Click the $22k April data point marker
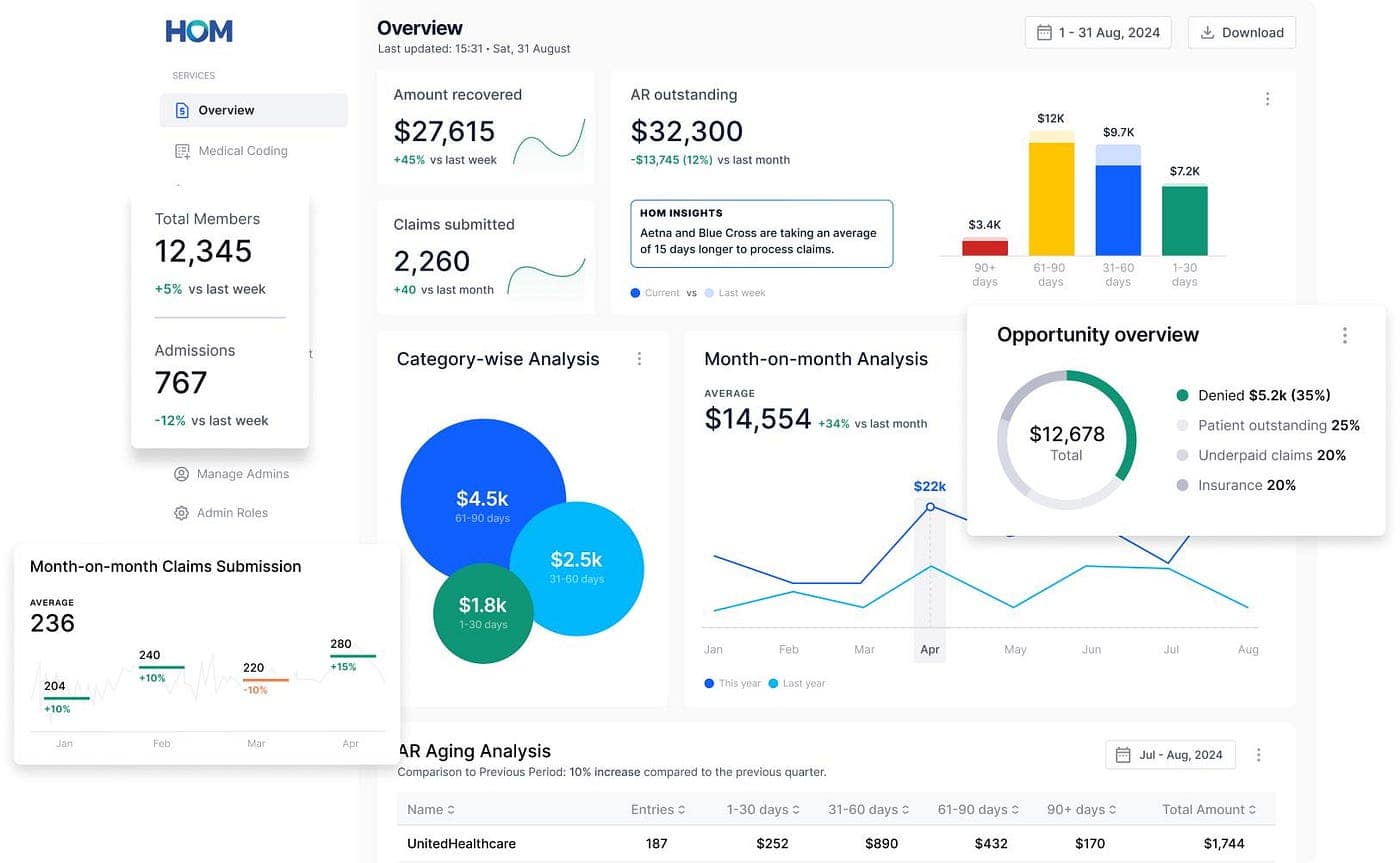 click(930, 507)
